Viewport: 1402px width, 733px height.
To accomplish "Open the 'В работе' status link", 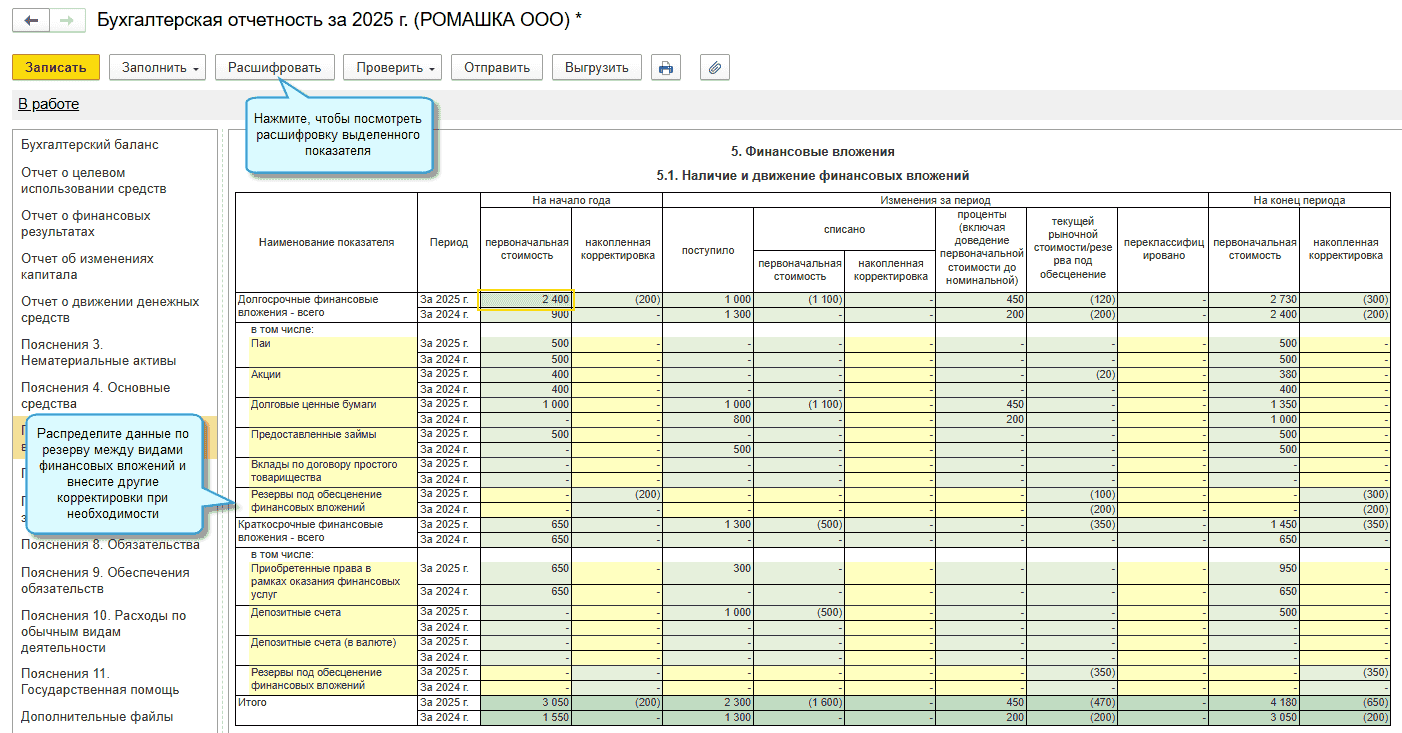I will (x=48, y=104).
